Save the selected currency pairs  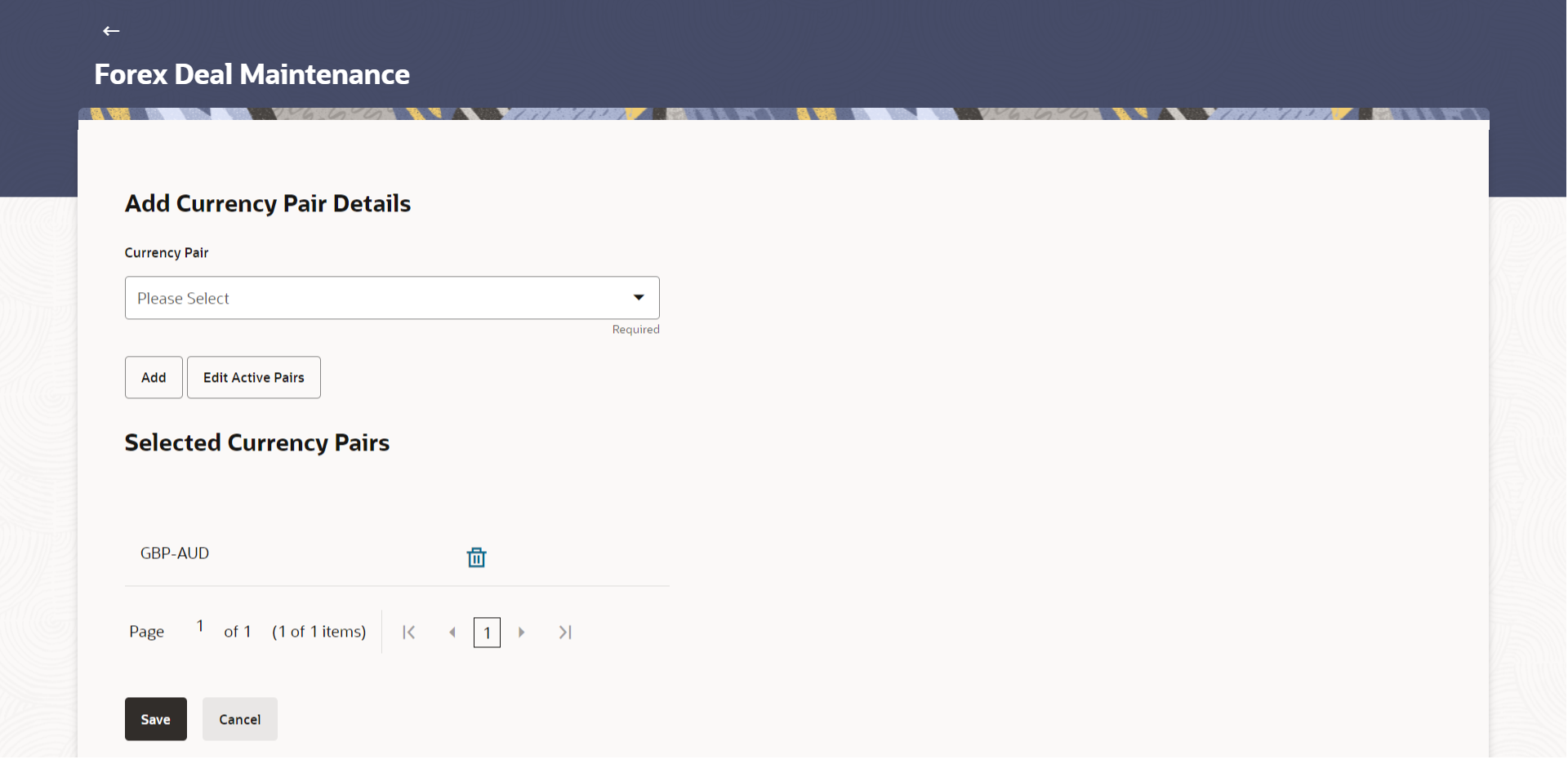click(x=156, y=720)
